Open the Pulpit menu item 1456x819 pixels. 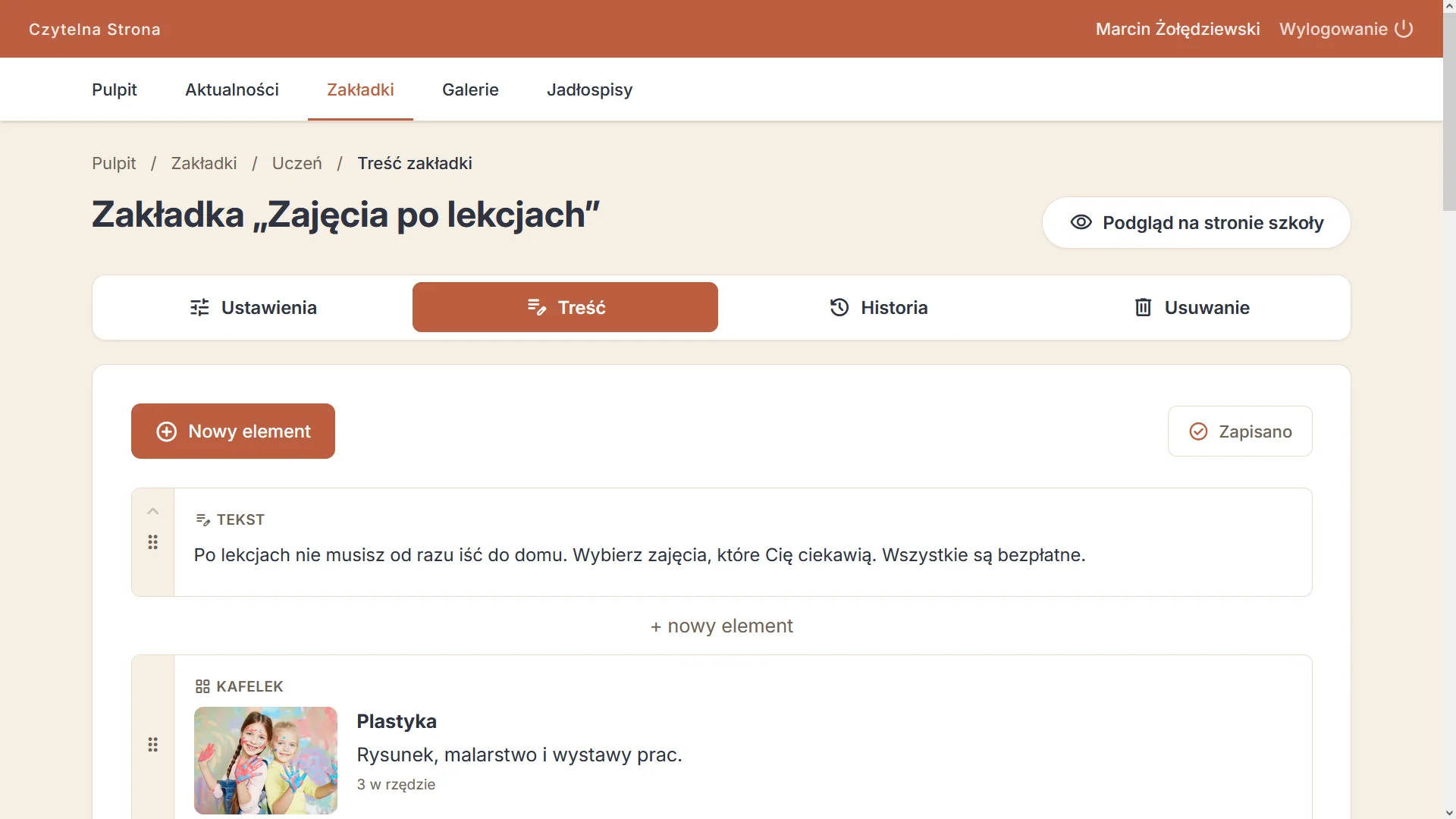click(x=115, y=89)
